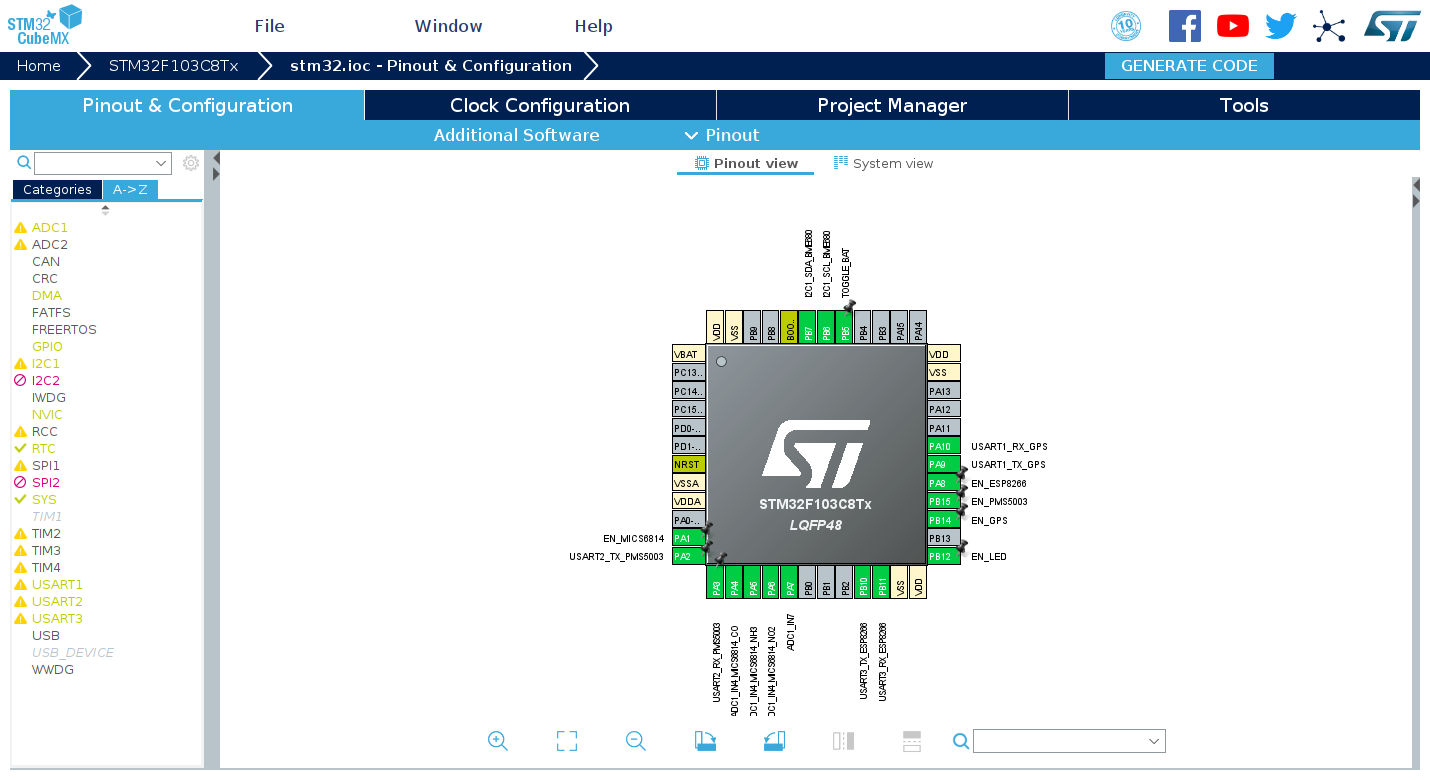
Task: Click in the peripheral search input field
Action: 94,163
